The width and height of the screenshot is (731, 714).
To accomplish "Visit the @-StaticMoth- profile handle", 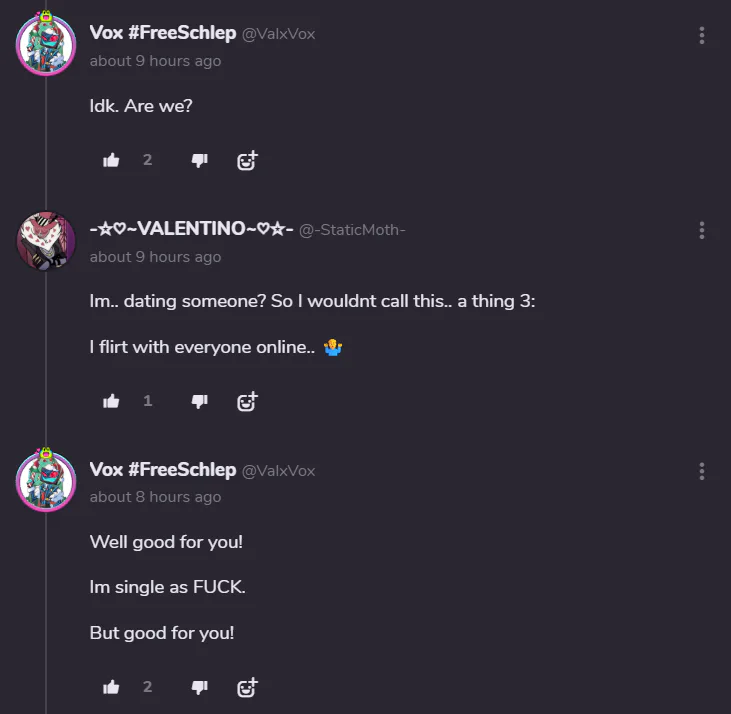I will click(x=352, y=230).
